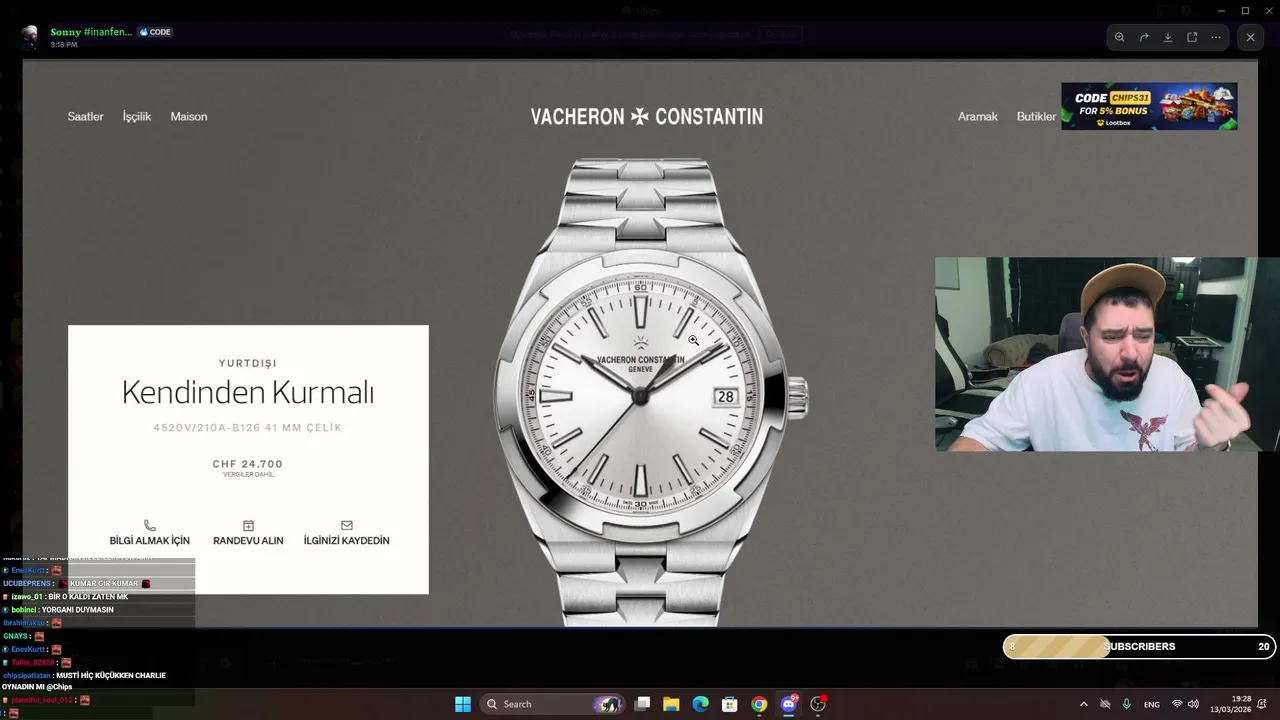Screen dimensions: 1280x720
Task: Click the subscribers goal progress bar
Action: pyautogui.click(x=1139, y=647)
